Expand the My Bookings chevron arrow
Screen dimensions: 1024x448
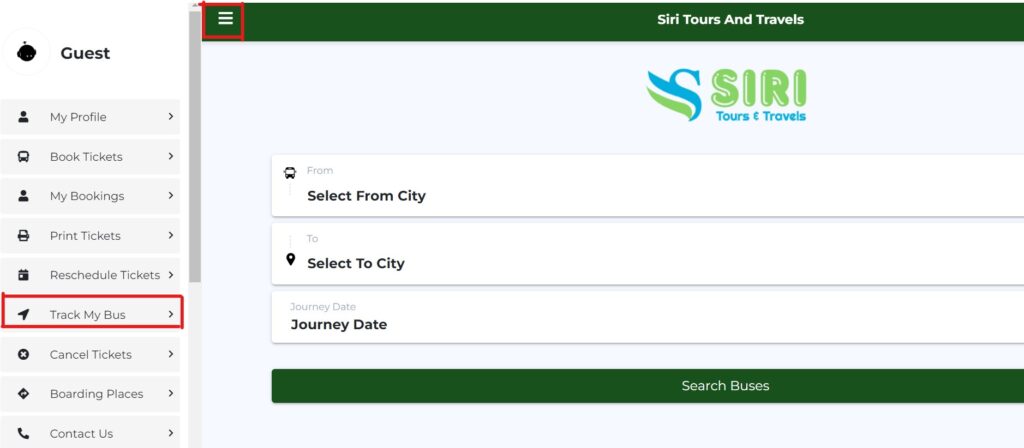(170, 195)
